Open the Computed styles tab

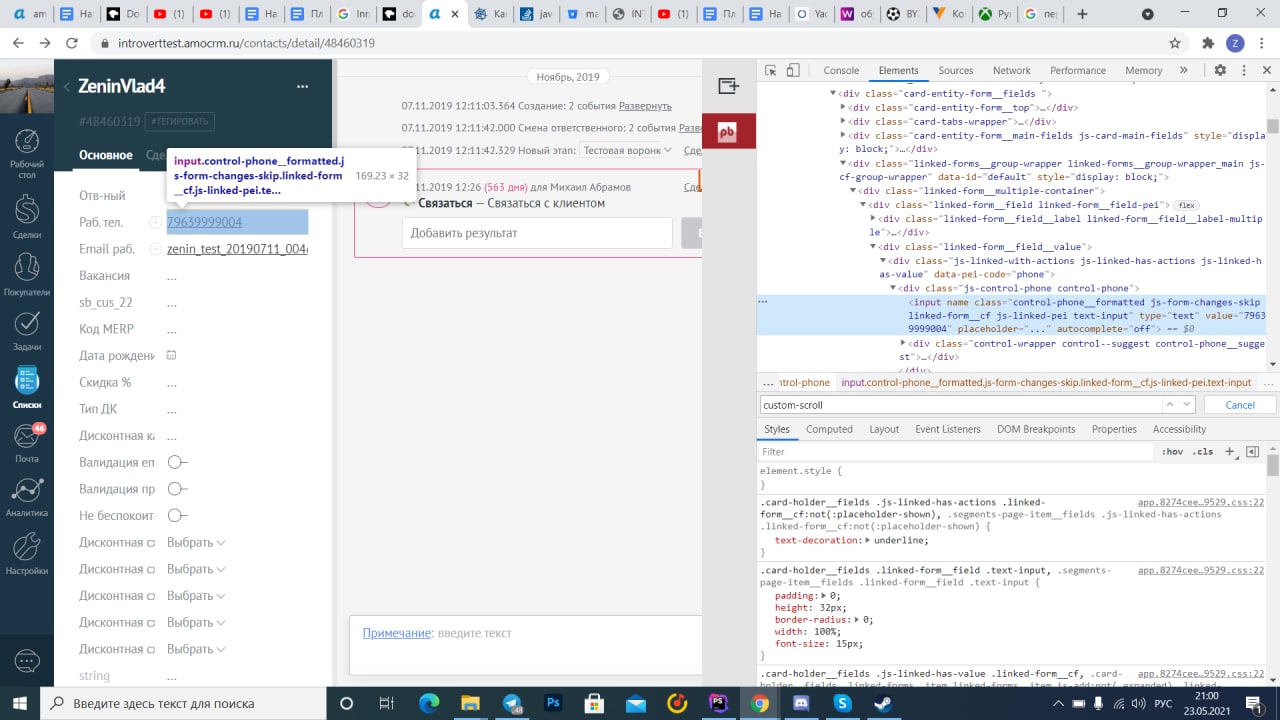coord(829,429)
